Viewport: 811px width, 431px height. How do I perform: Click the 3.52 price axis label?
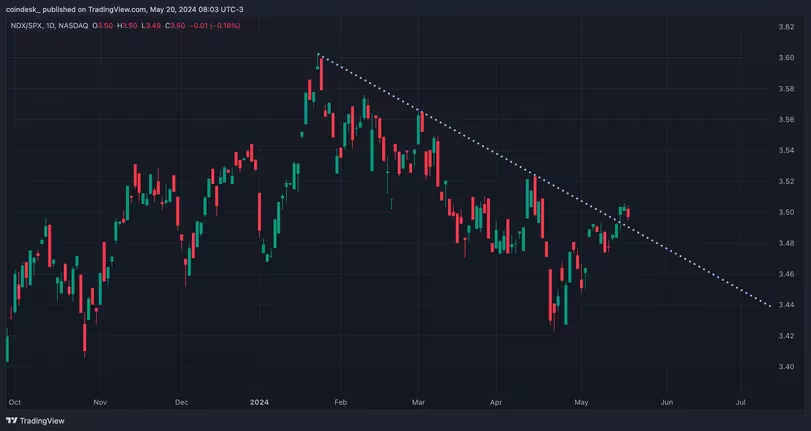[786, 182]
